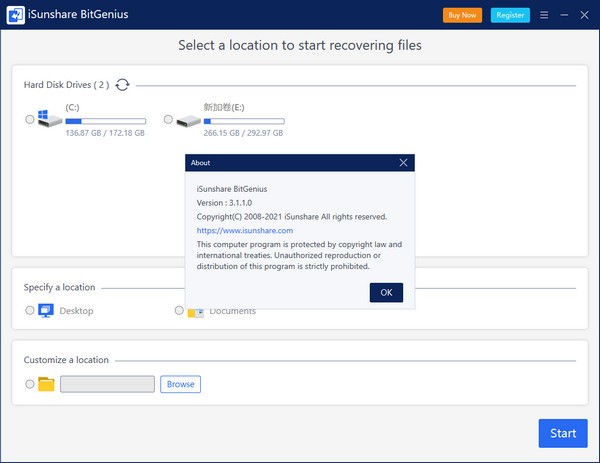Screen dimensions: 600x463
Task: Click the custom location path field
Action: pos(107,384)
